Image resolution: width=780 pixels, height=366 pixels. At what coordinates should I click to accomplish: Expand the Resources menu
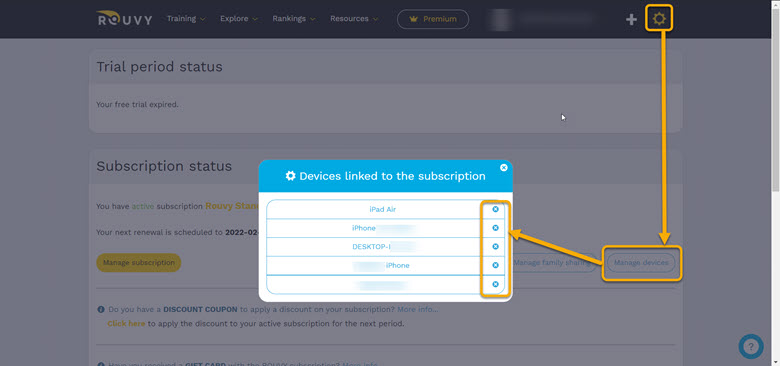tap(354, 19)
